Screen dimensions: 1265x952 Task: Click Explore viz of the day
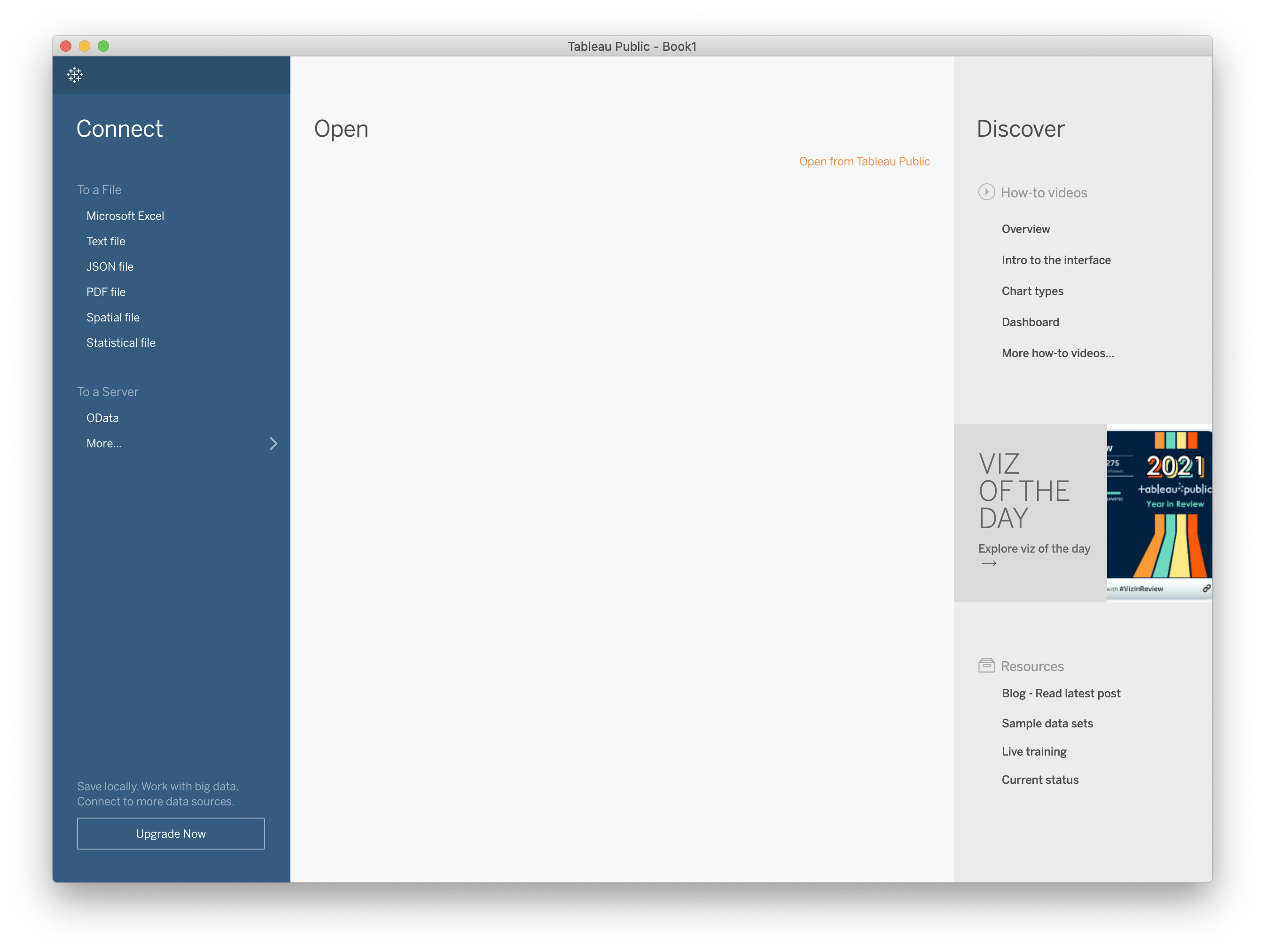click(x=1034, y=548)
